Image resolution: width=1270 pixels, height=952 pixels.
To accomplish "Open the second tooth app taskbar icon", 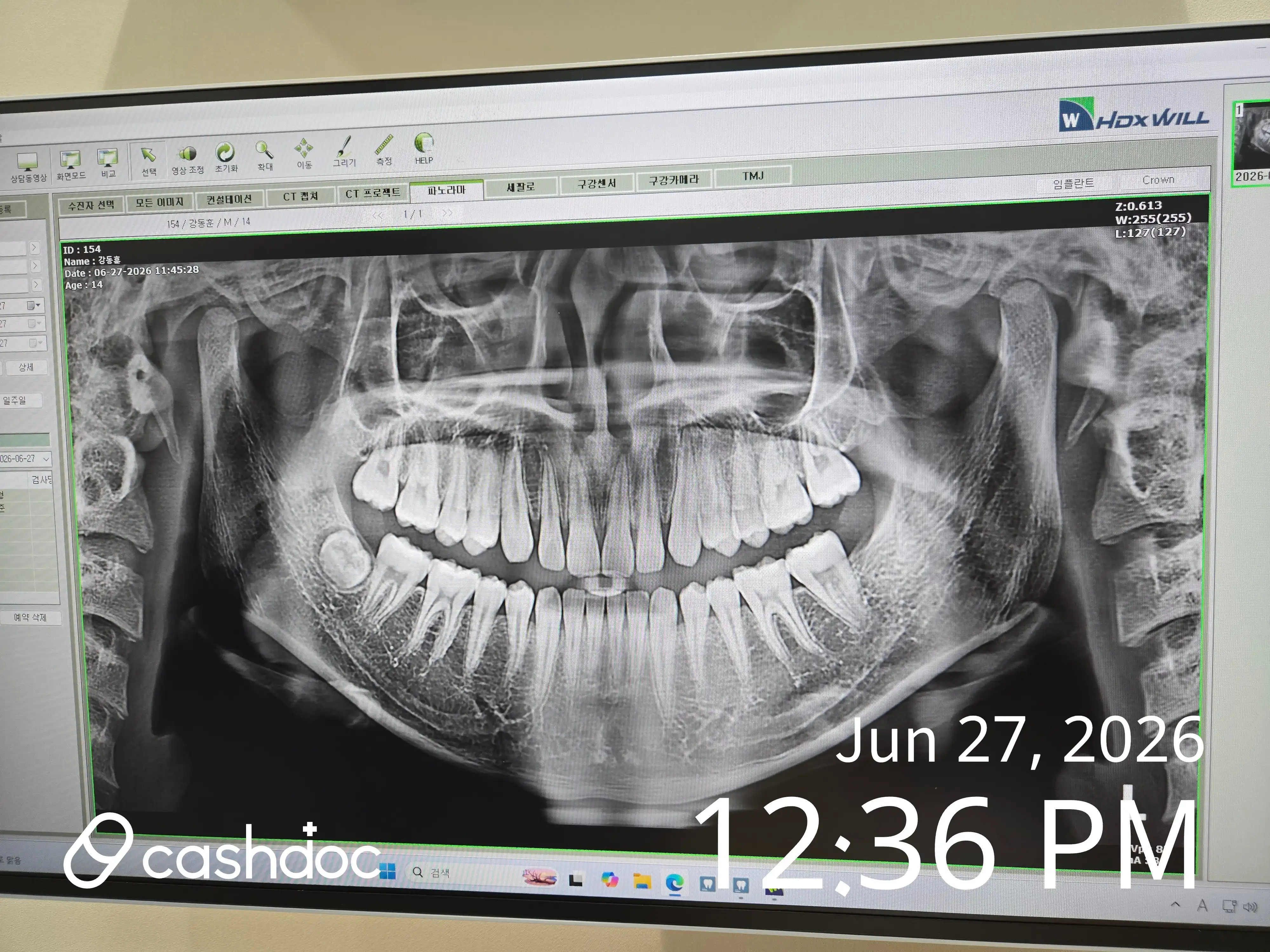I will (x=741, y=886).
